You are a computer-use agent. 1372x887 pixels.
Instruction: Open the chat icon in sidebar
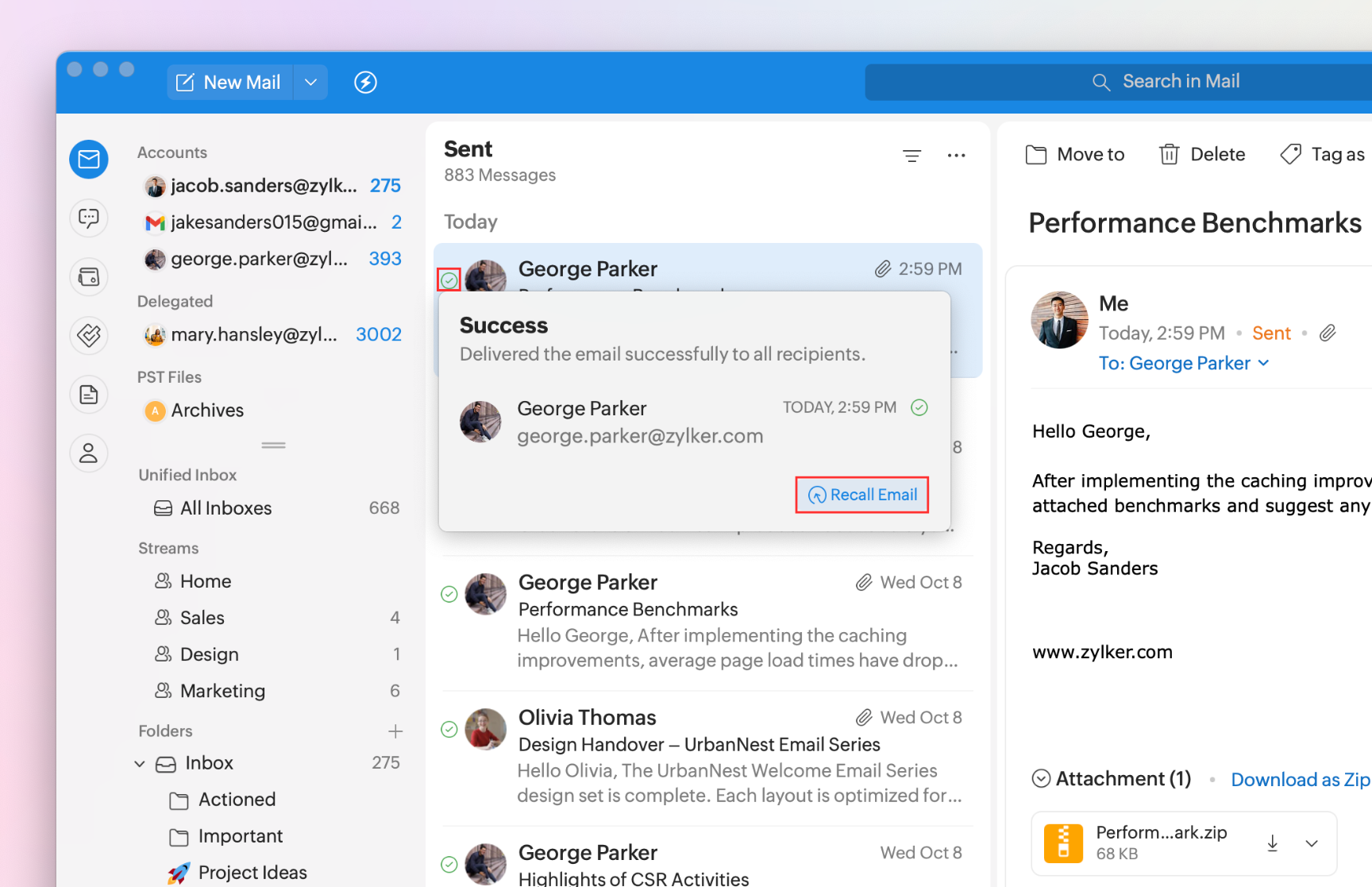click(x=89, y=218)
